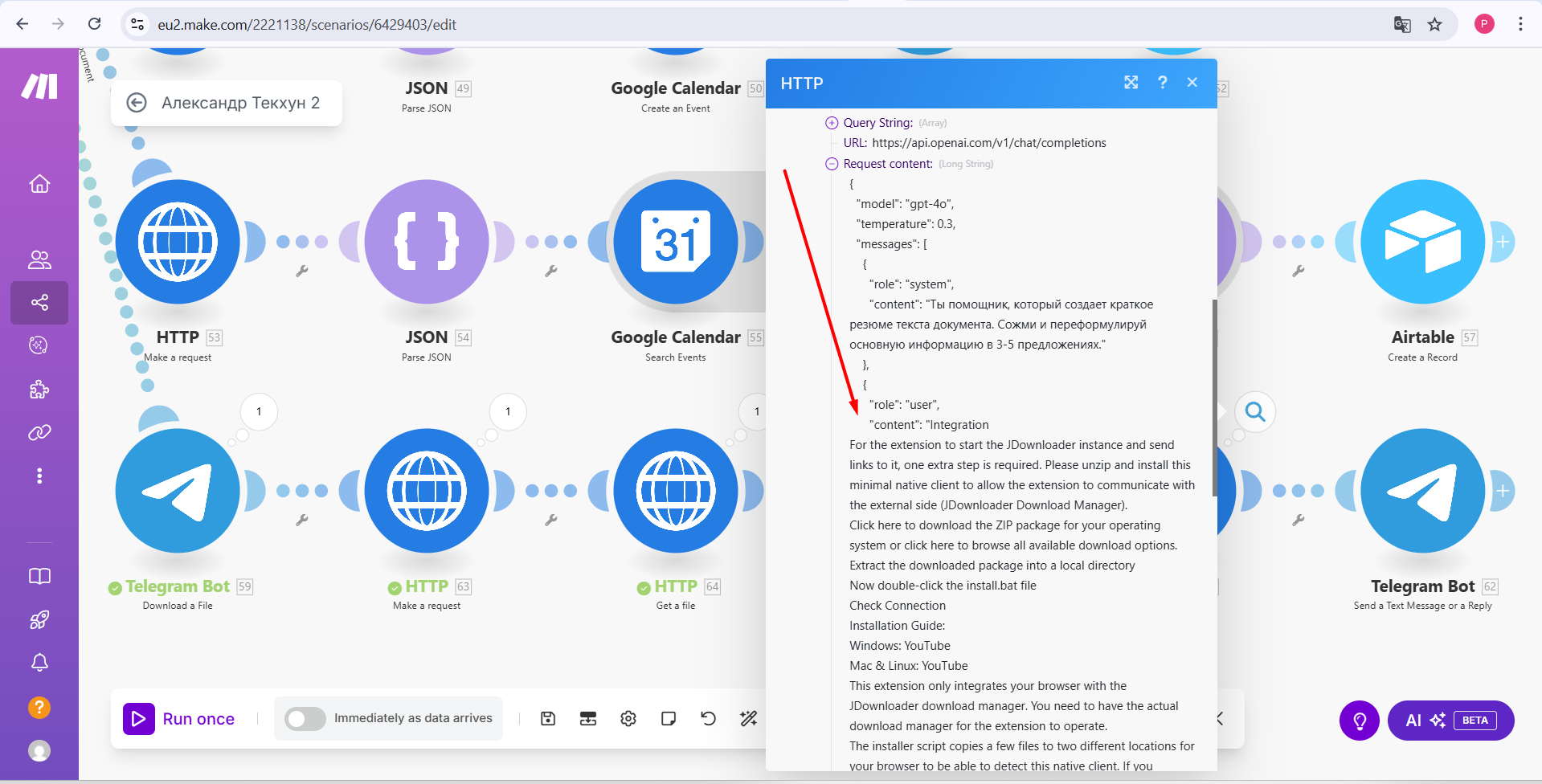
Task: Select the Telegram Bot 62 Send Message module
Action: tap(1422, 491)
